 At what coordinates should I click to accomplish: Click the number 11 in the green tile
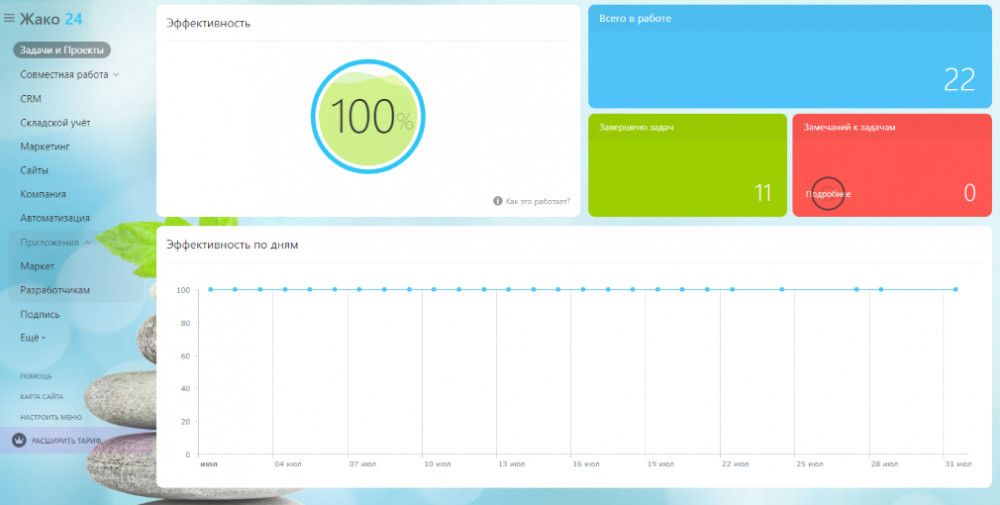pyautogui.click(x=763, y=193)
